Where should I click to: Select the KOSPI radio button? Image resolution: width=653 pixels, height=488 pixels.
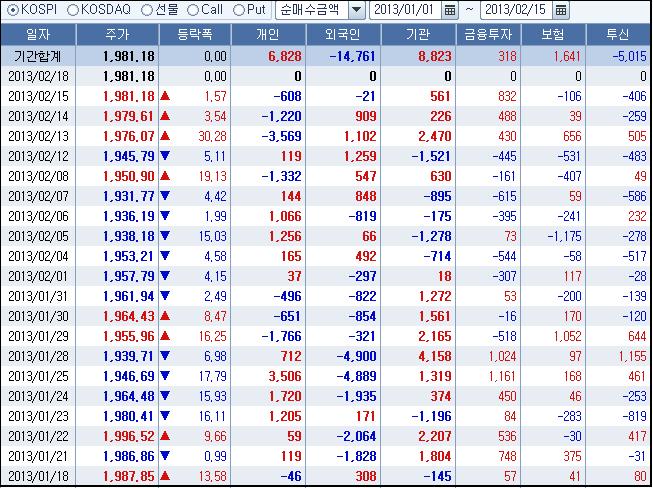click(12, 10)
